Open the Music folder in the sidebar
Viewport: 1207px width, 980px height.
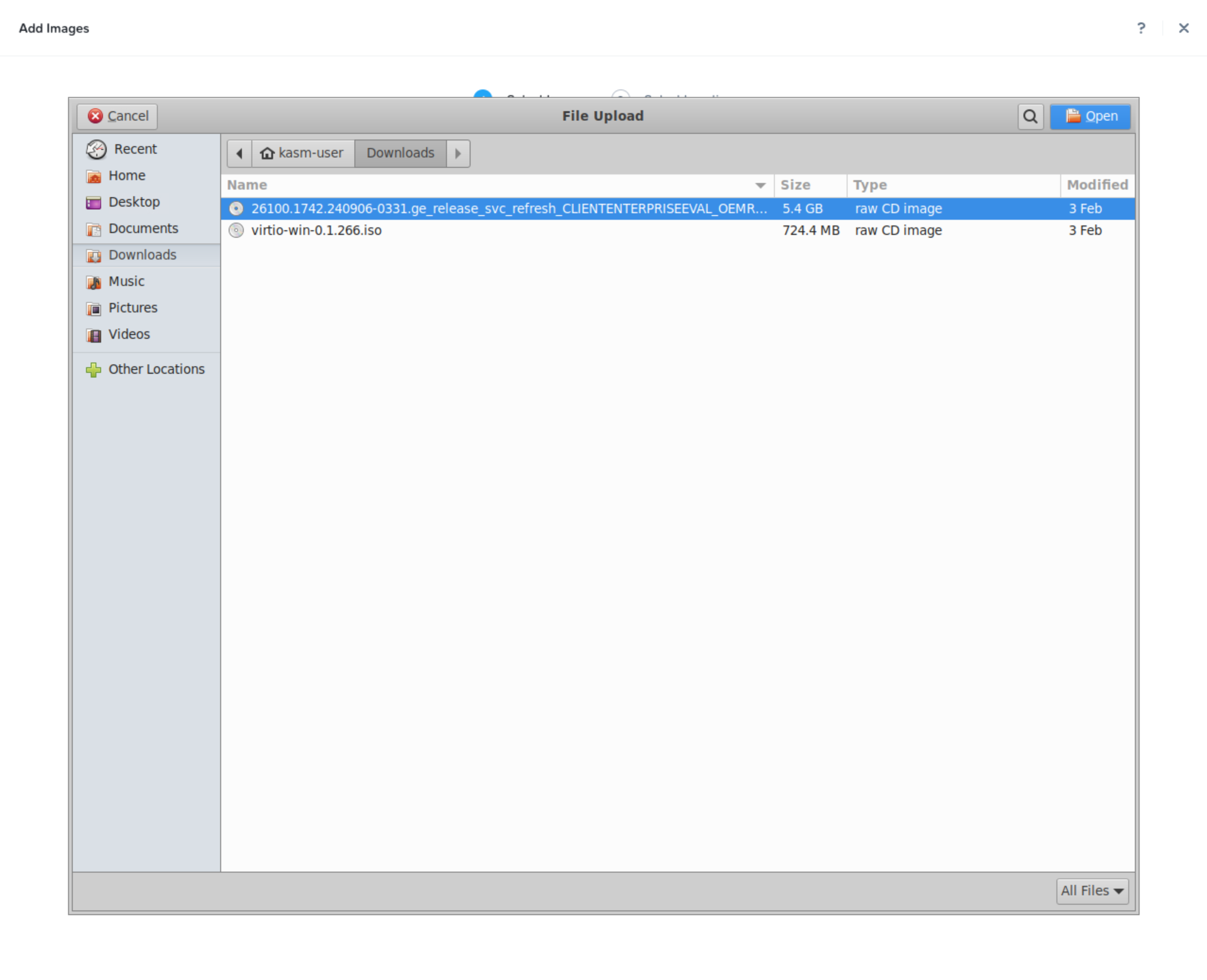click(126, 281)
